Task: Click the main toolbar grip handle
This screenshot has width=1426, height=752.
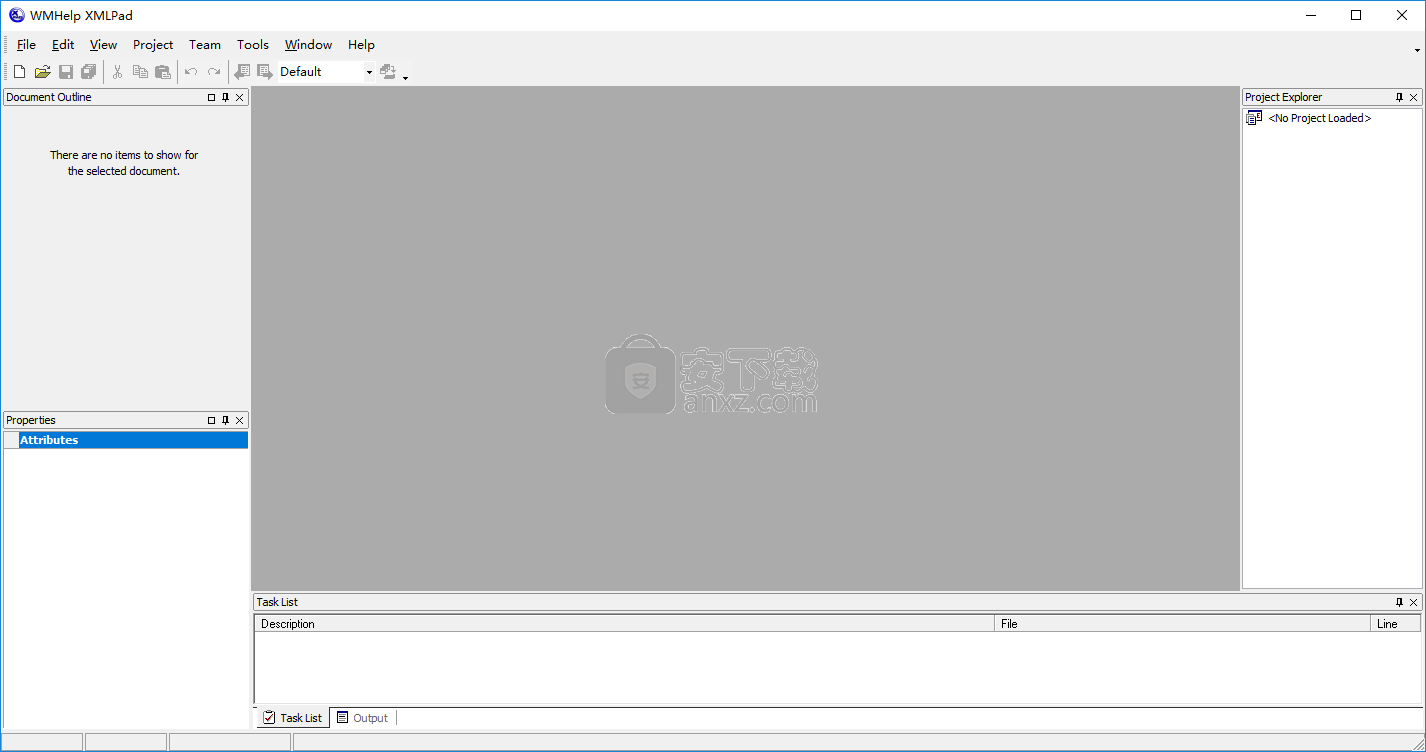Action: click(x=6, y=72)
